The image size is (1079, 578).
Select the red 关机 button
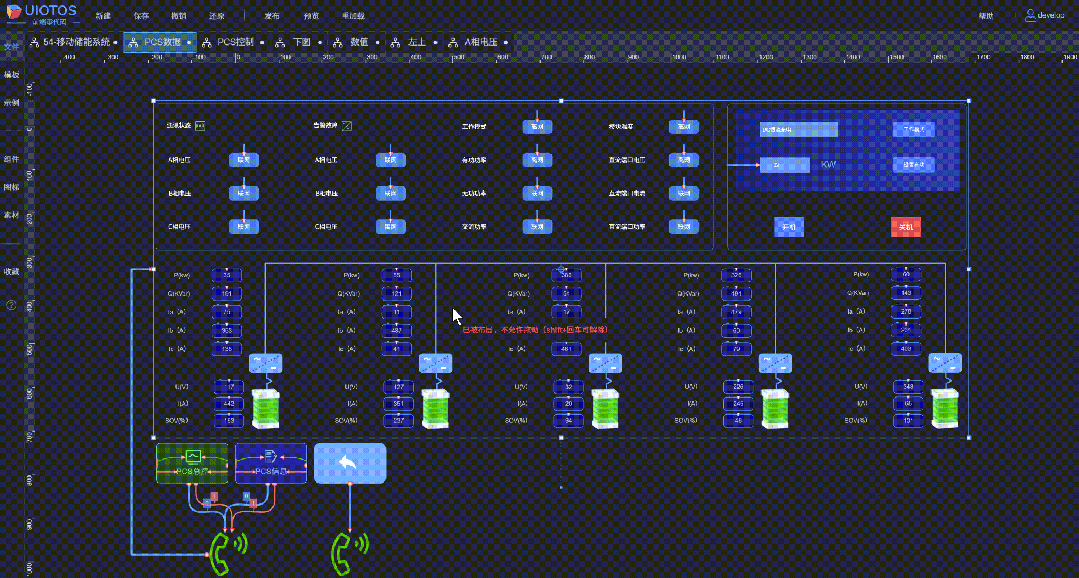[x=906, y=226]
